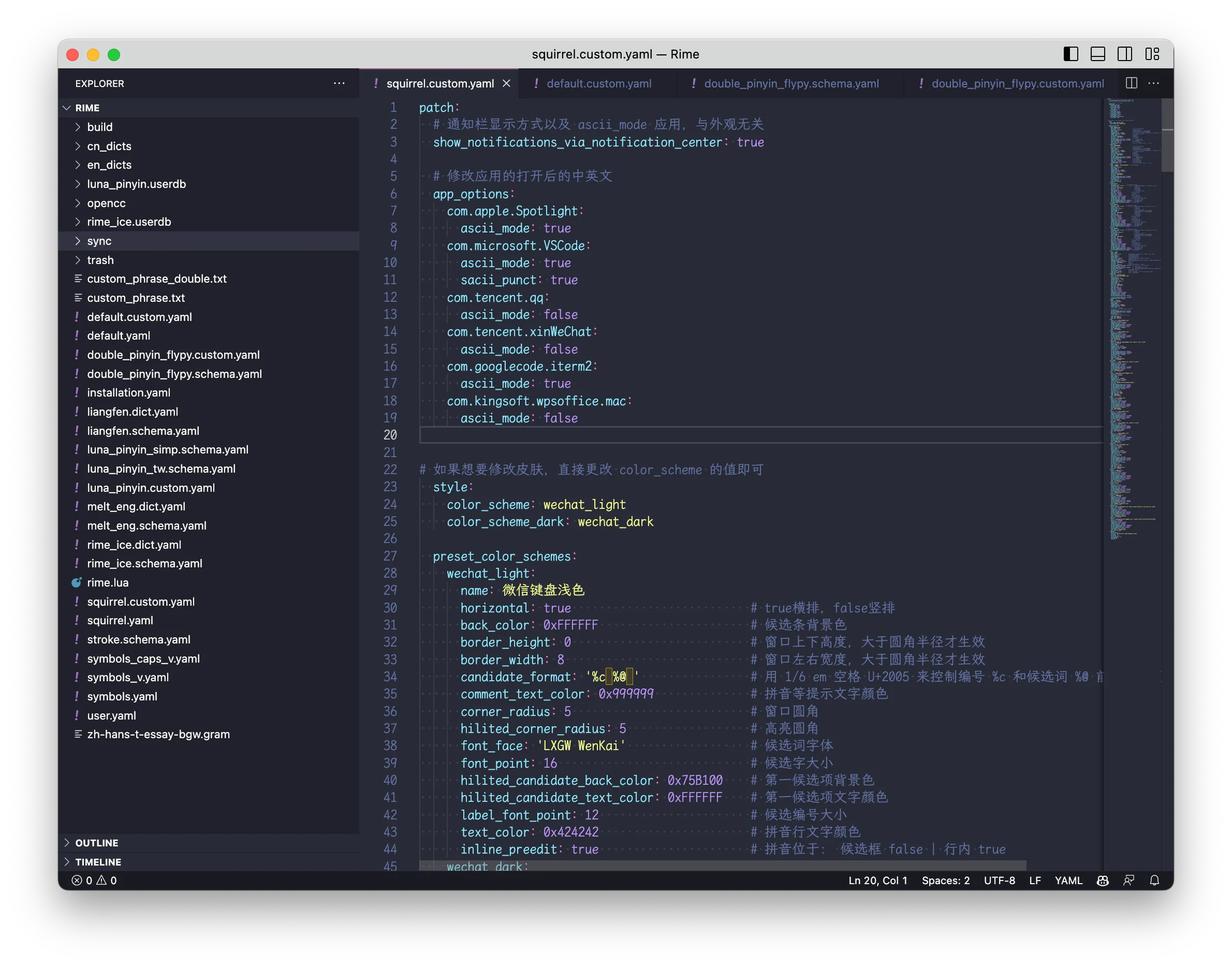Click the vertical scrollbar thumb

[x=1167, y=135]
